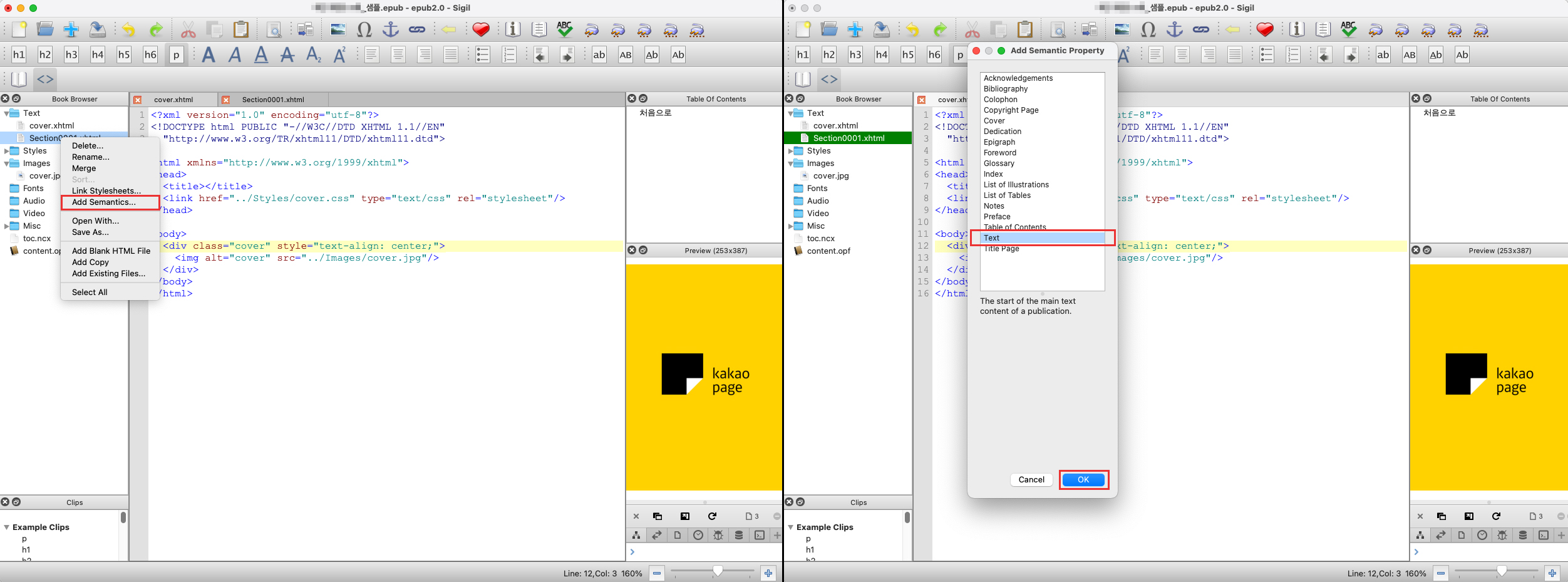Click Cancel in Add Semantic Property dialog
The width and height of the screenshot is (1568, 582).
pyautogui.click(x=1031, y=480)
